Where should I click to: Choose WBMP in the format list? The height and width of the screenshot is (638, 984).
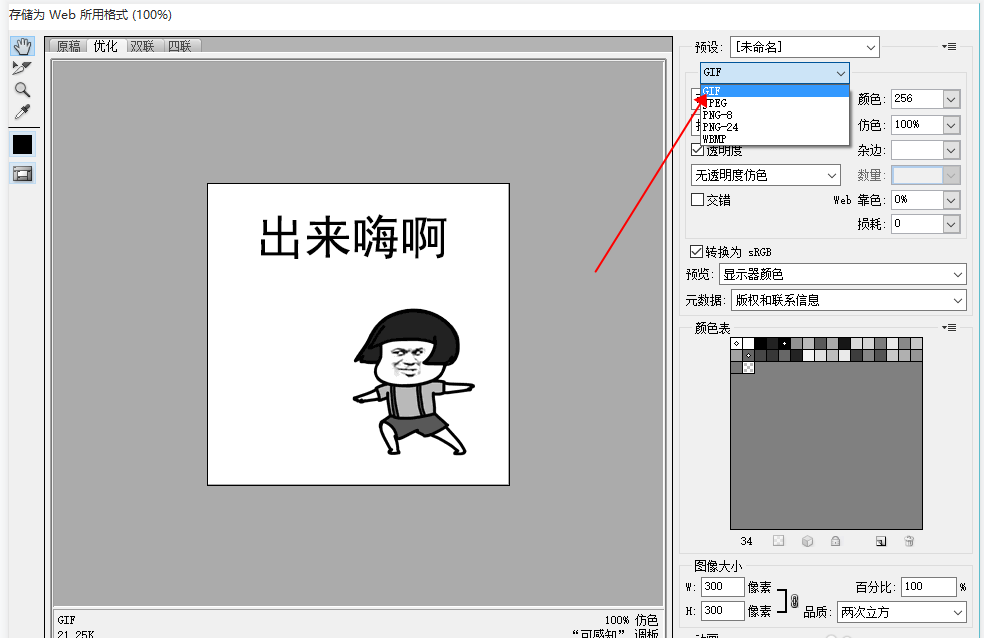(775, 139)
